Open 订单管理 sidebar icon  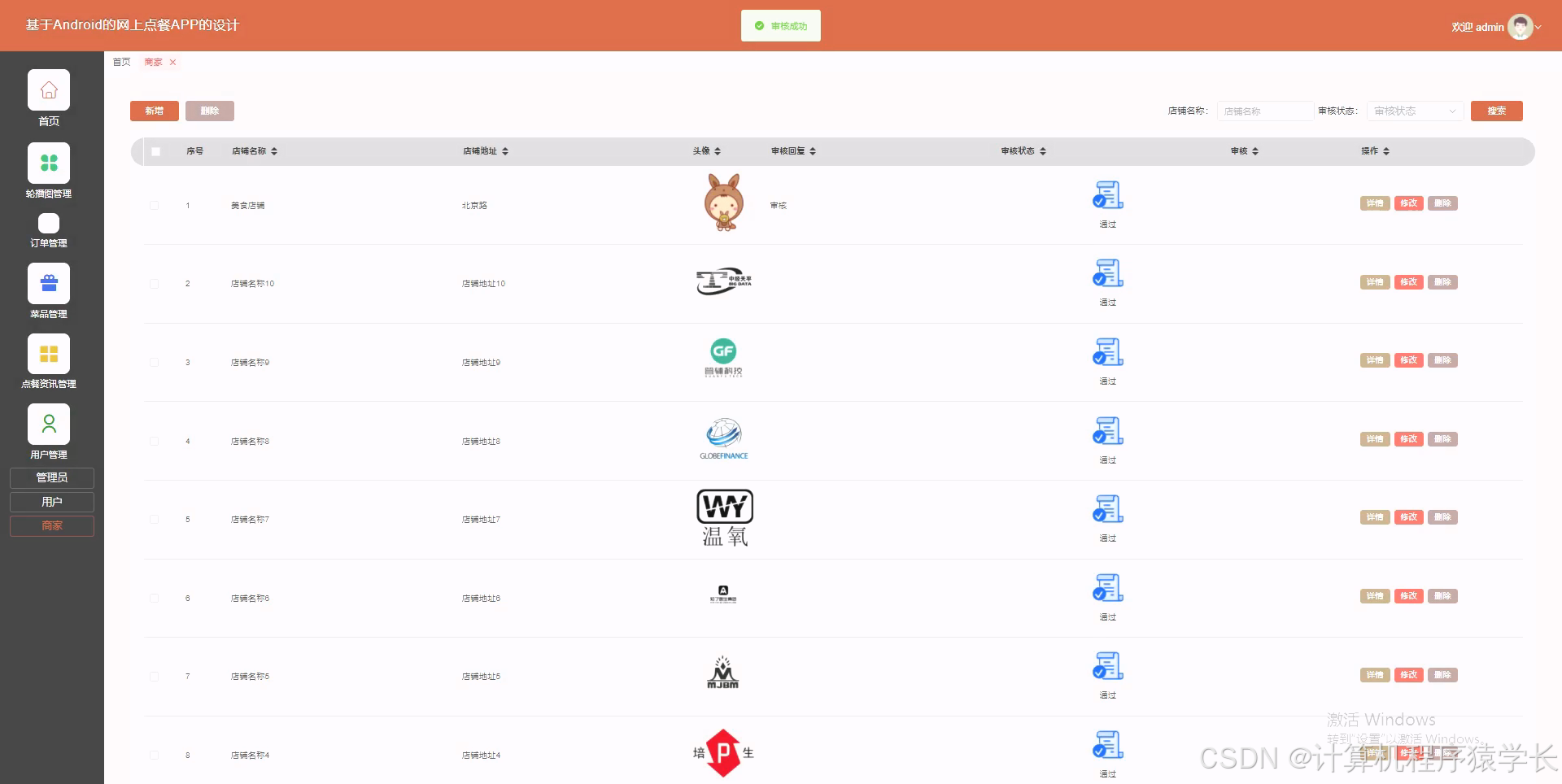(49, 223)
